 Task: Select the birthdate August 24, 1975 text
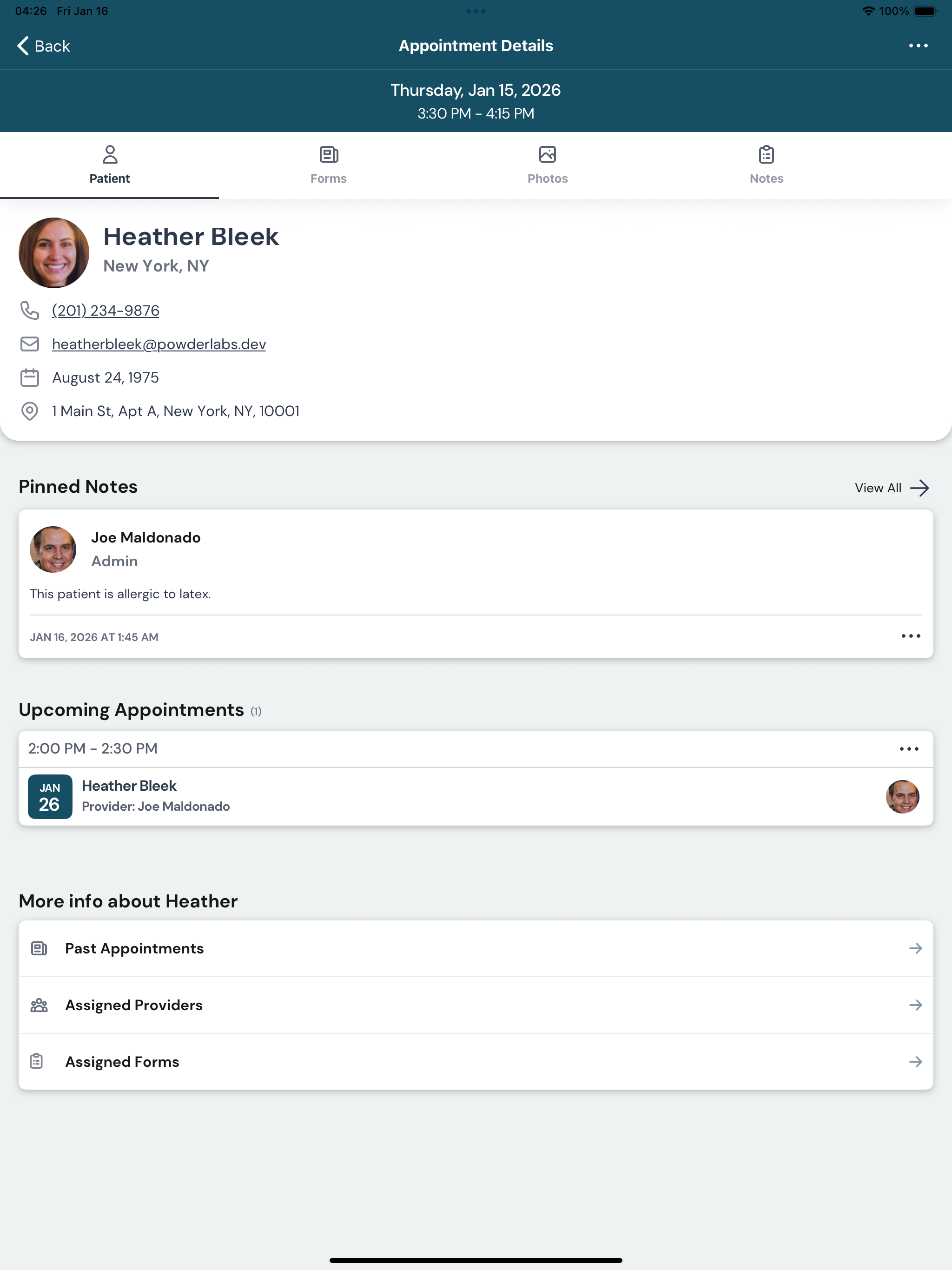pyautogui.click(x=106, y=378)
